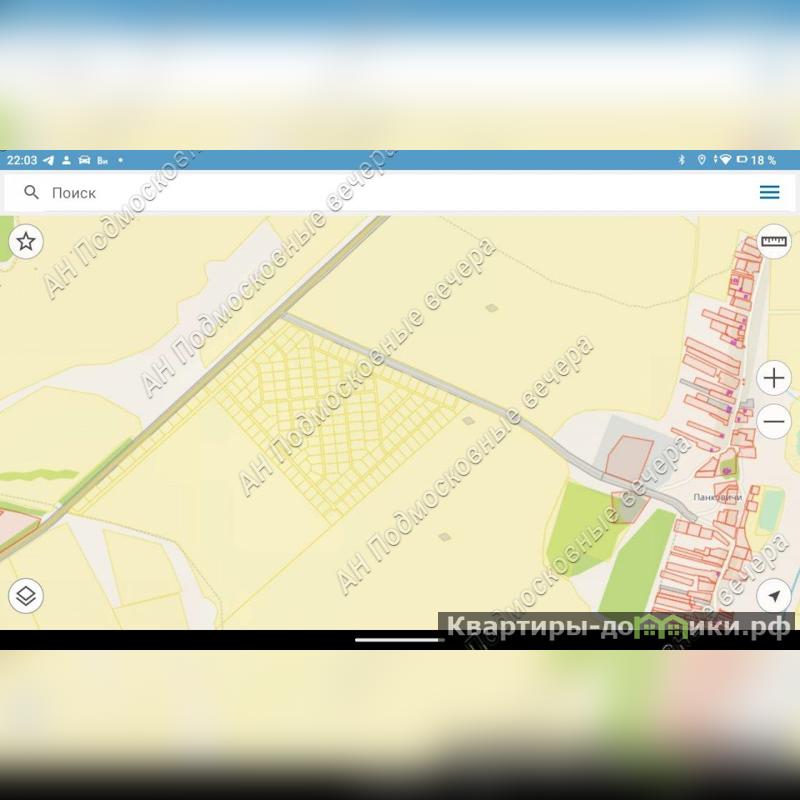Tap the Bluetooth status icon
This screenshot has height=800, width=800.
point(682,160)
